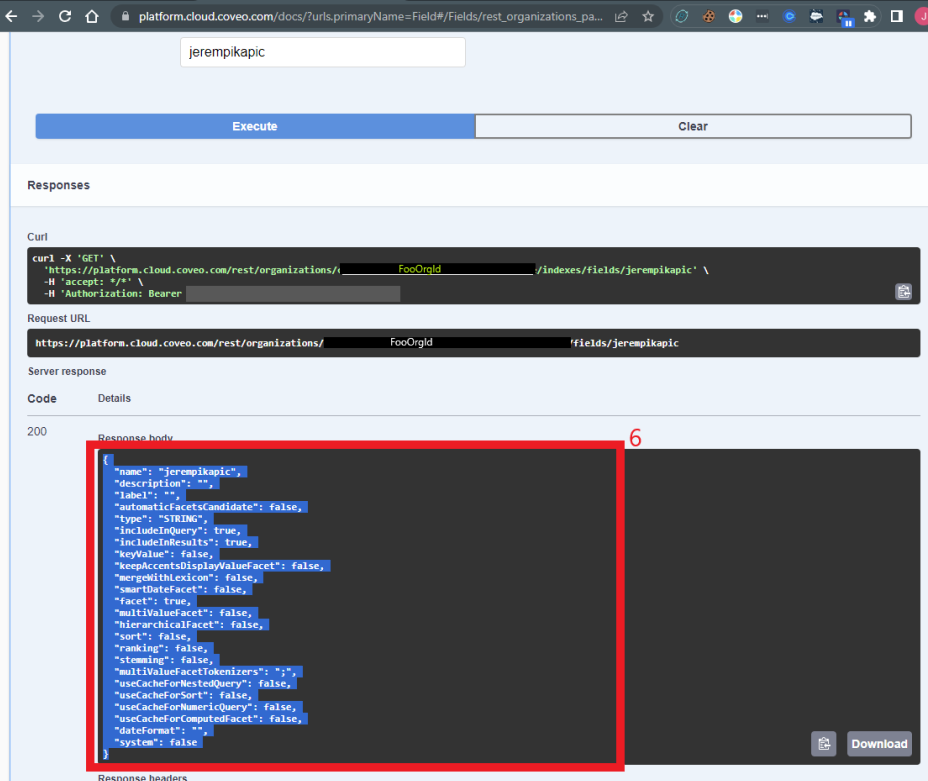Click the 200 response code
Screen dimensions: 928x781
pos(37,431)
